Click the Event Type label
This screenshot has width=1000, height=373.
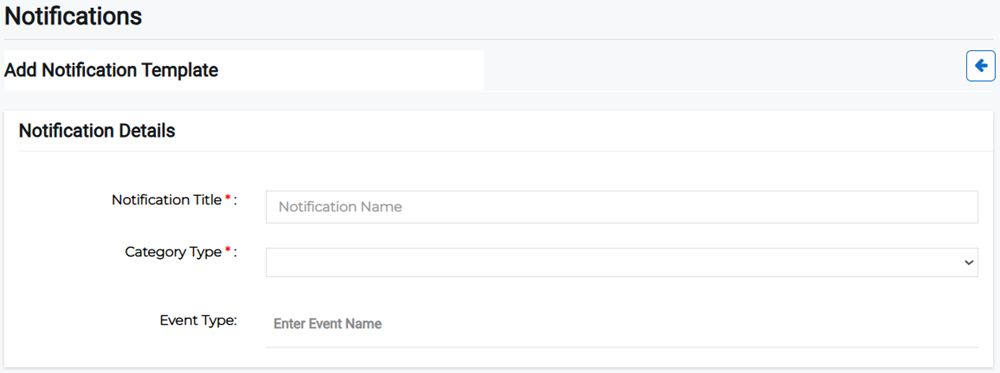coord(198,321)
